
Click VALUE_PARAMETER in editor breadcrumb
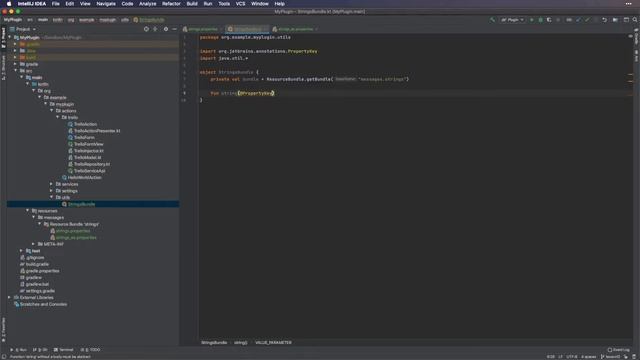click(273, 342)
